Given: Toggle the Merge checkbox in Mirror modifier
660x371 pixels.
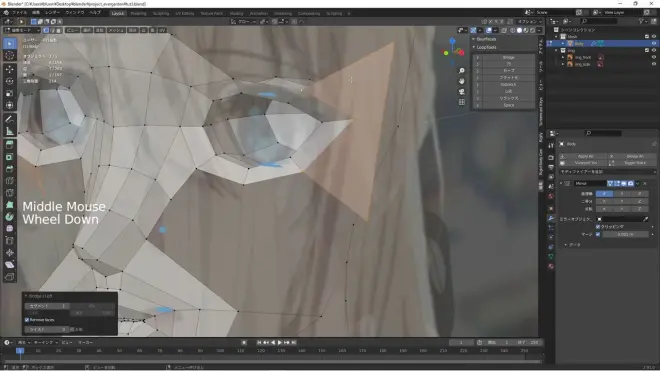Looking at the screenshot, I should (x=598, y=234).
